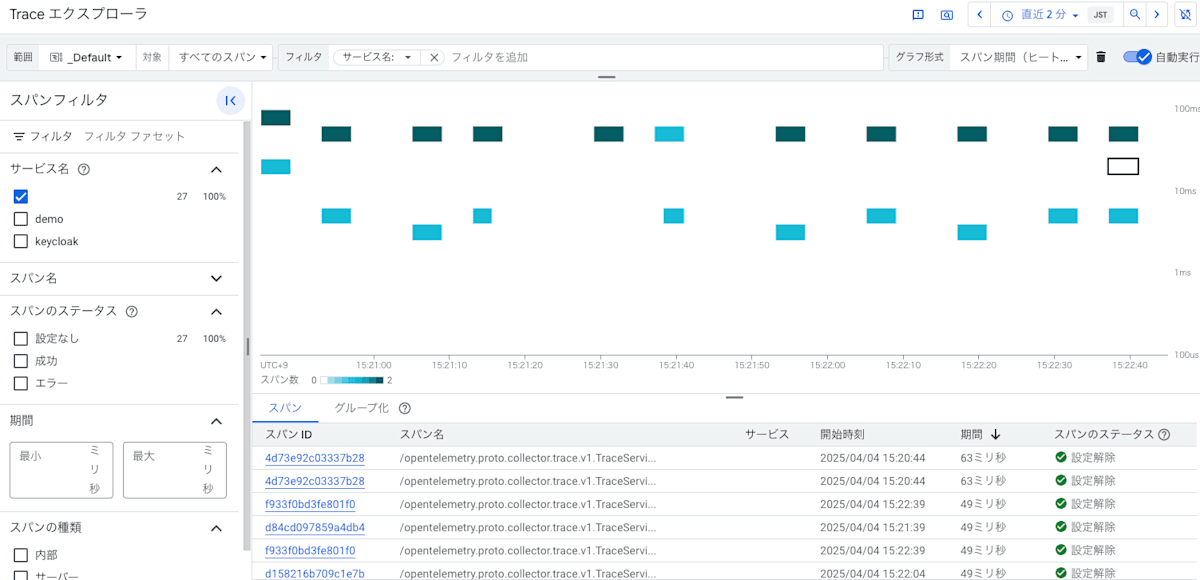
Task: Click the 2025/04/04 15:21:39 start time cell
Action: point(872,527)
